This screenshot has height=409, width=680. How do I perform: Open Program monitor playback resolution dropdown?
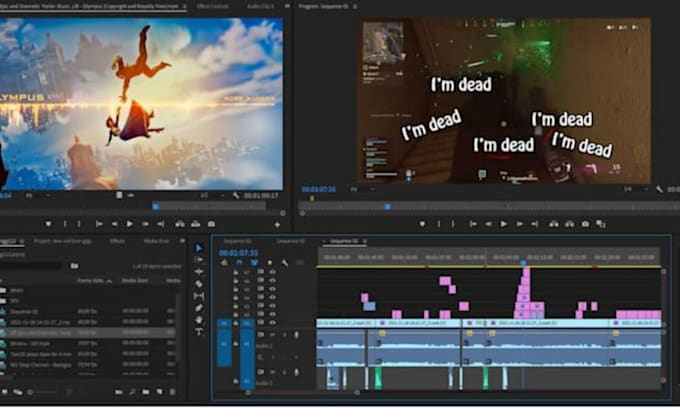click(635, 190)
